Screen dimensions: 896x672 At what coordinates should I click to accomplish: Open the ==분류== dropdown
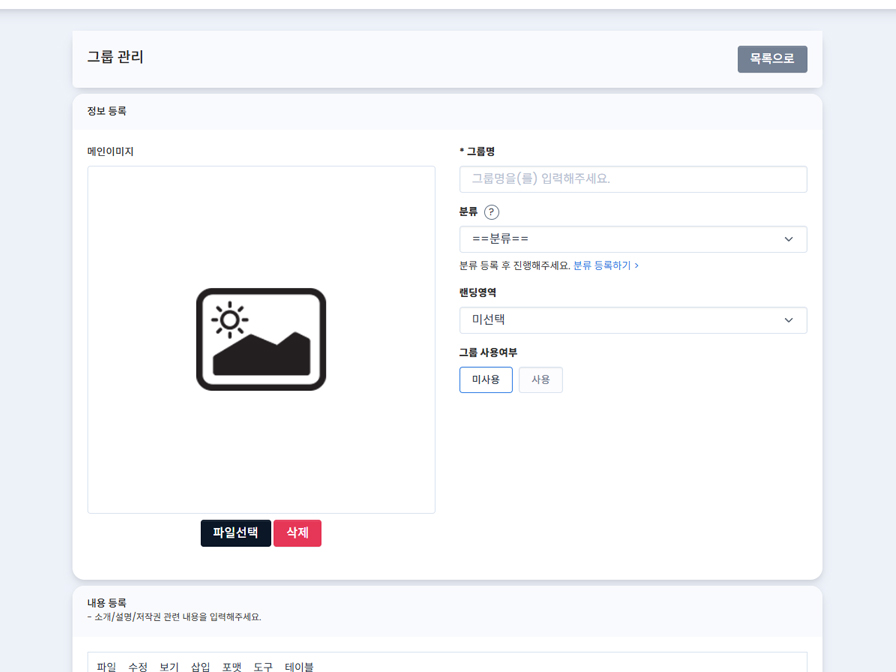[x=633, y=239]
